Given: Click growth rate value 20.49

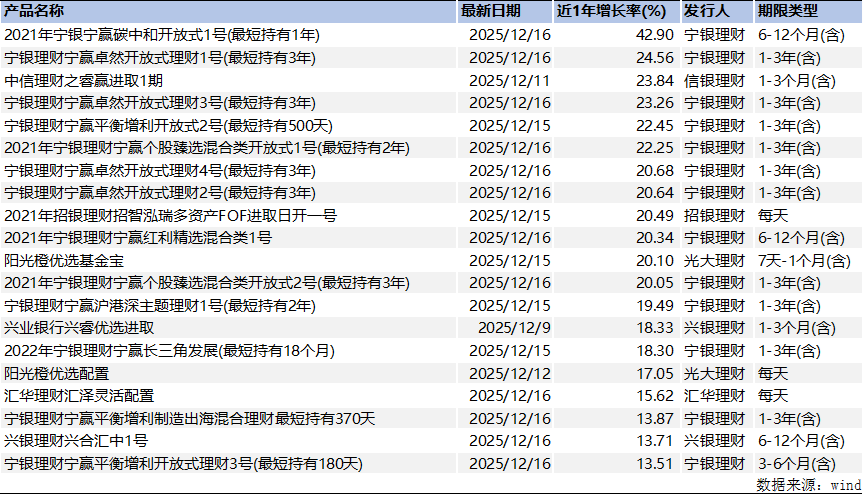Looking at the screenshot, I should click(x=655, y=216).
